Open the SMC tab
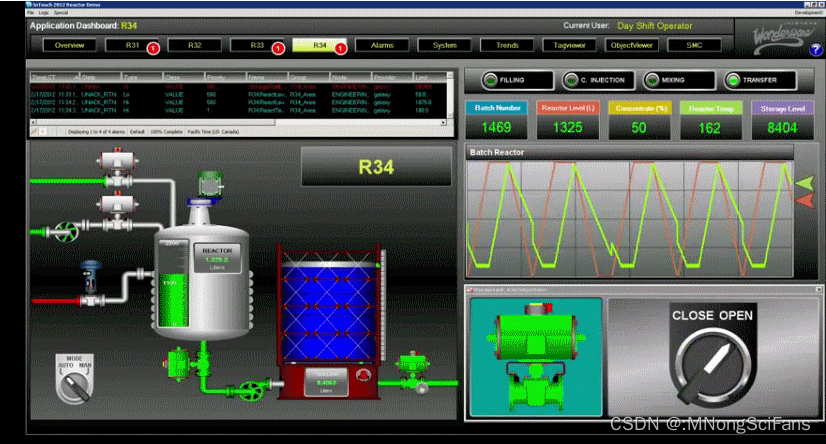 (x=694, y=45)
